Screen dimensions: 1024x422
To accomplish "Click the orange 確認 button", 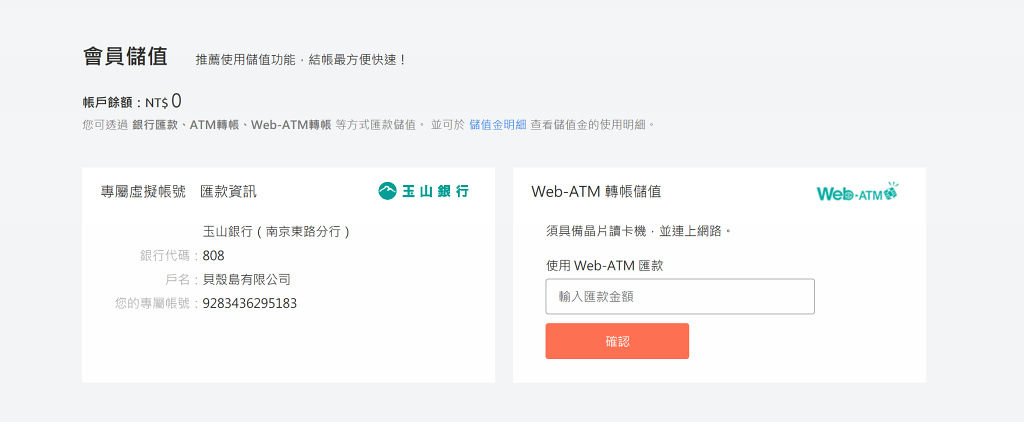I will (617, 341).
